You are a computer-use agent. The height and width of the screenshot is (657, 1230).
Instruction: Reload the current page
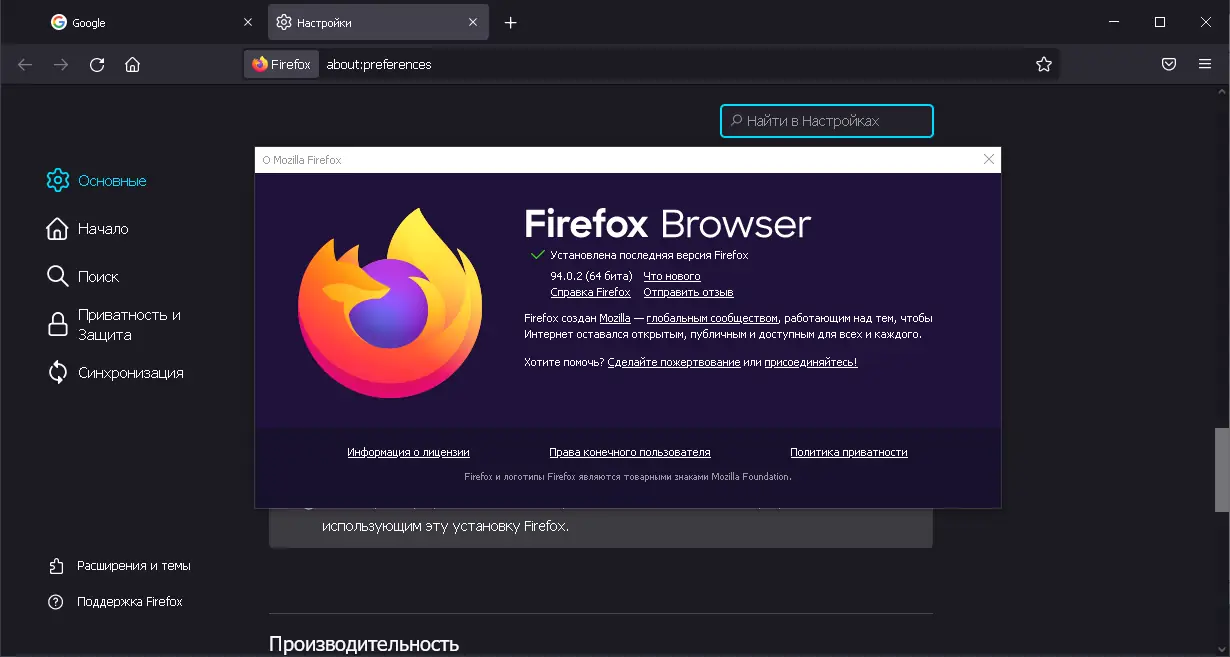(96, 64)
